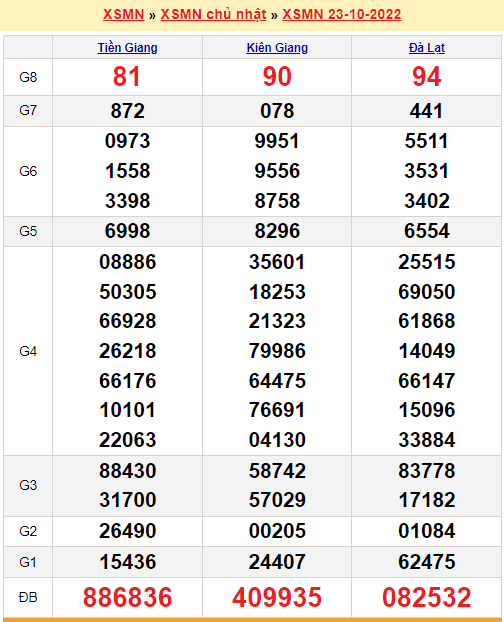
Task: Select Kiên Giang G7 number 078
Action: 277,111
